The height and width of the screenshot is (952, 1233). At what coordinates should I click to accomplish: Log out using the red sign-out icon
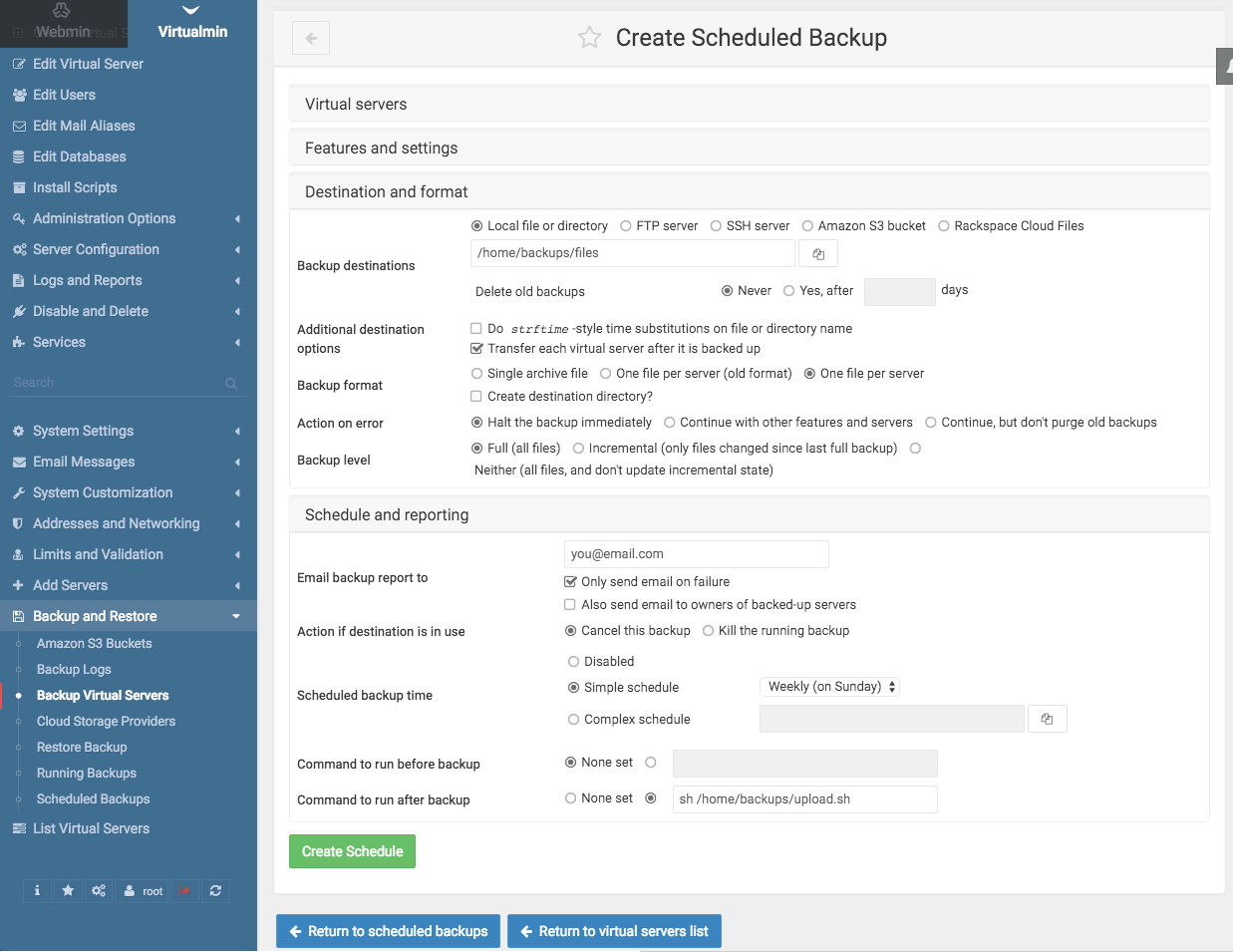pyautogui.click(x=184, y=890)
